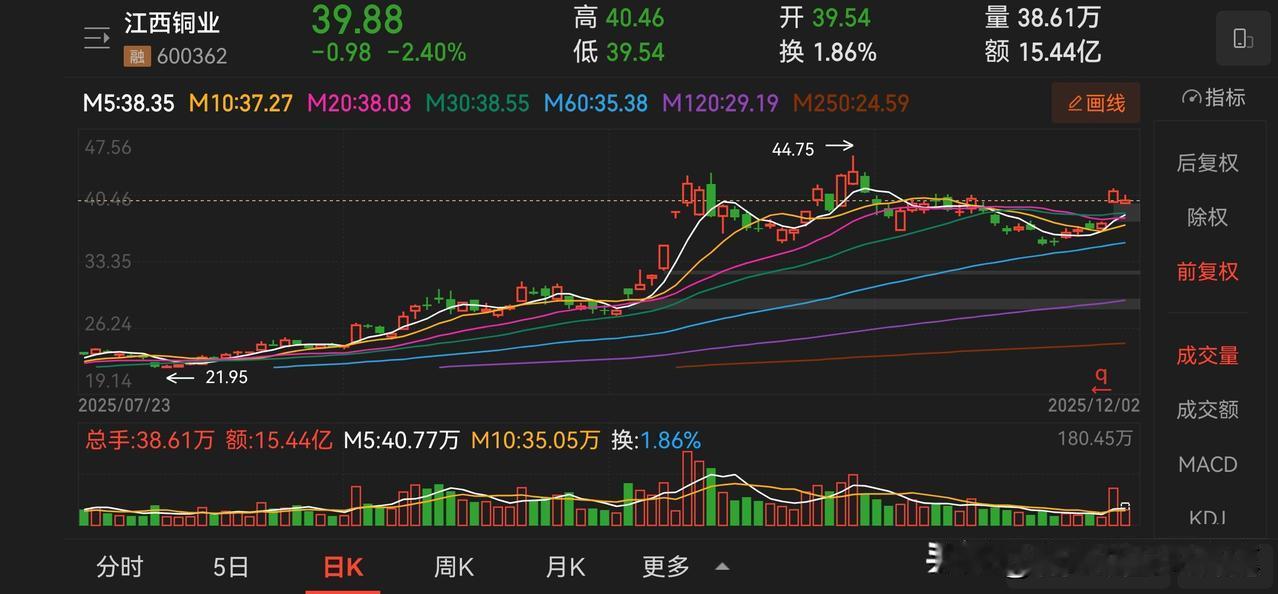Click stock name 江西铜业
Screen dimensions: 1278x594
tap(172, 23)
